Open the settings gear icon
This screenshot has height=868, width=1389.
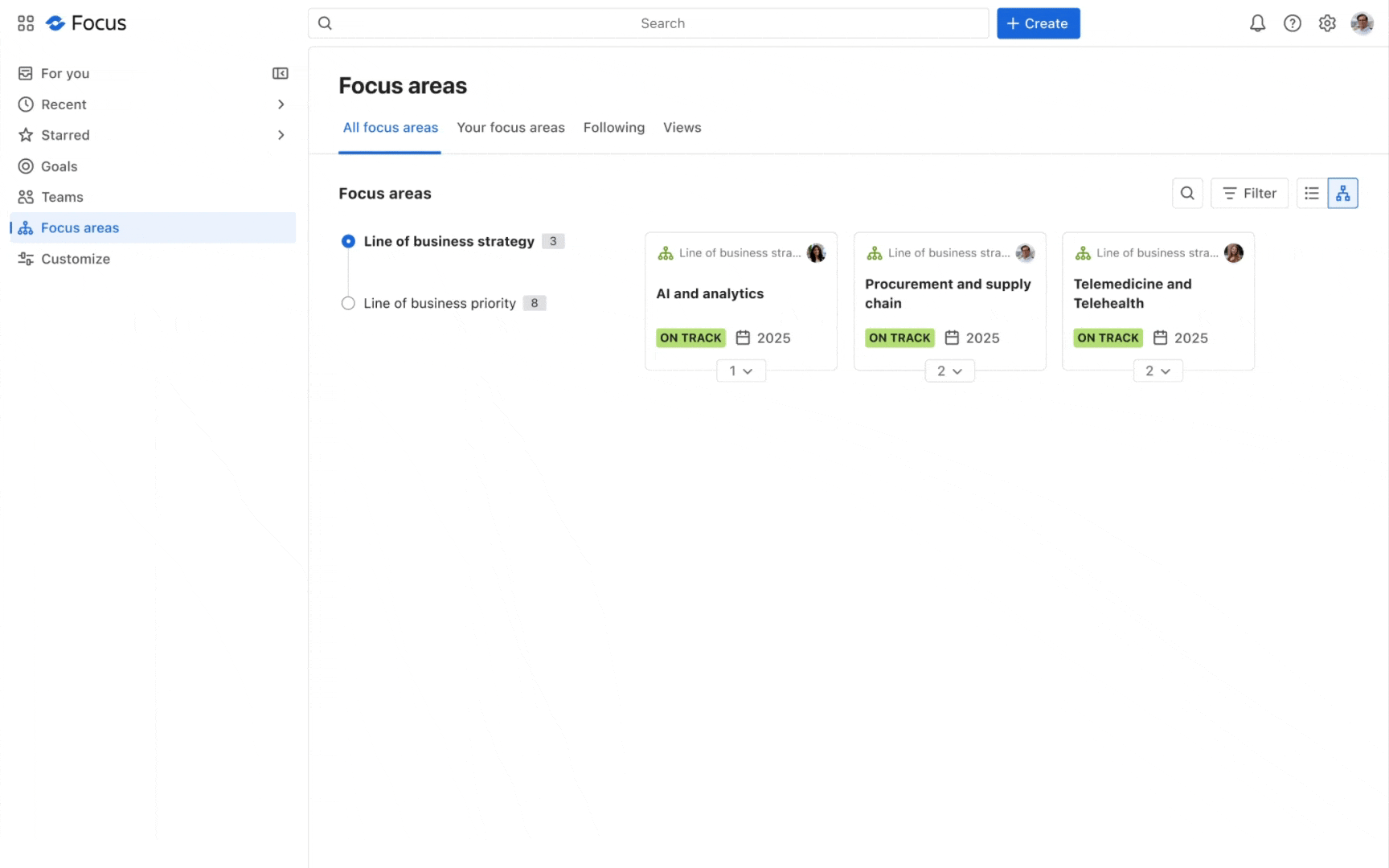point(1327,23)
